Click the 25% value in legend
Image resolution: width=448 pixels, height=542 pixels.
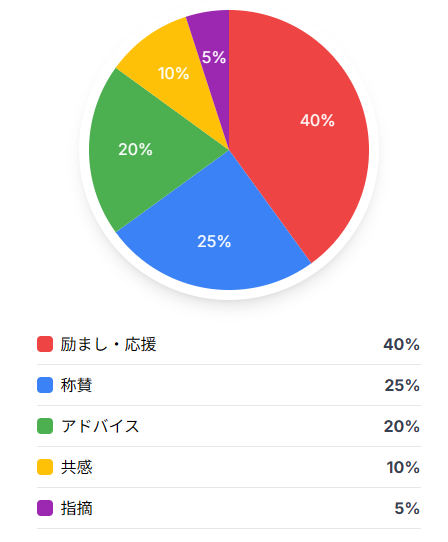click(402, 385)
